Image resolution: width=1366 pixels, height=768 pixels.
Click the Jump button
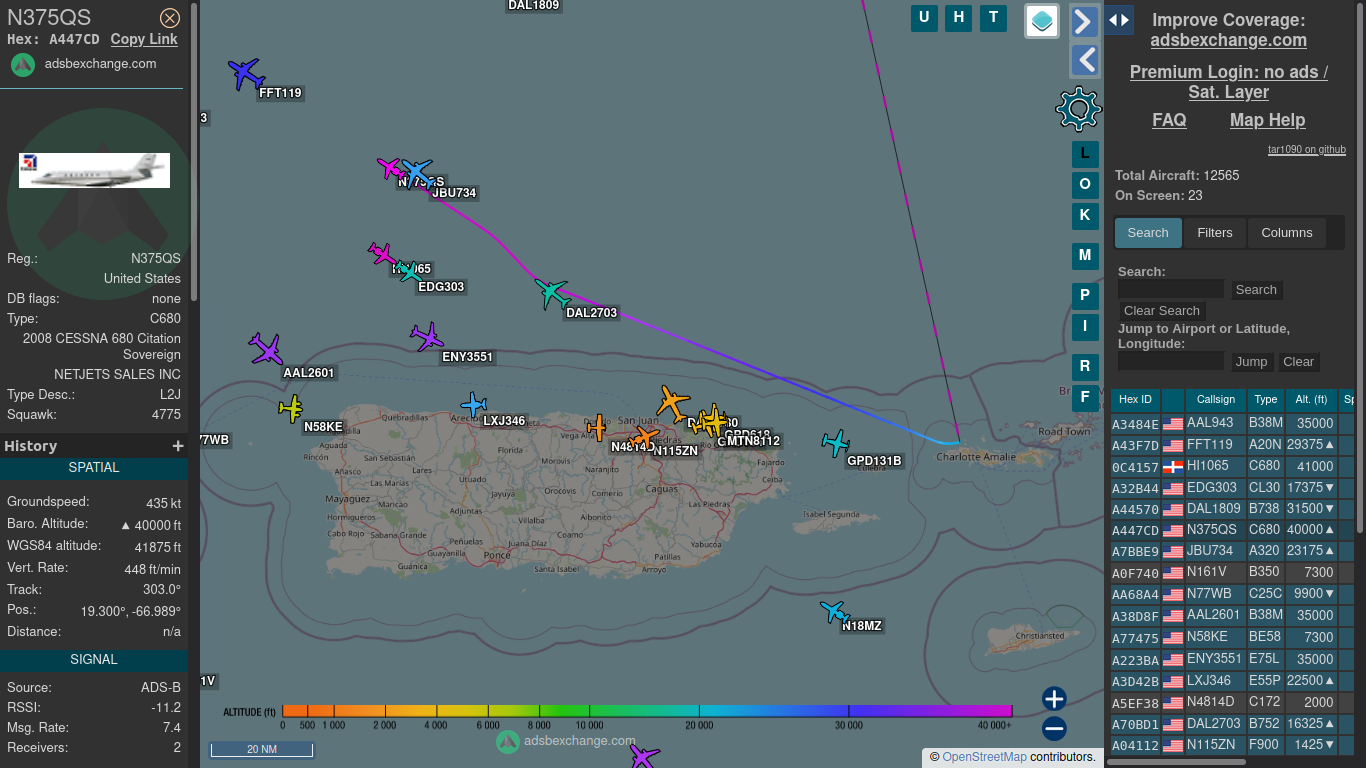coord(1251,362)
